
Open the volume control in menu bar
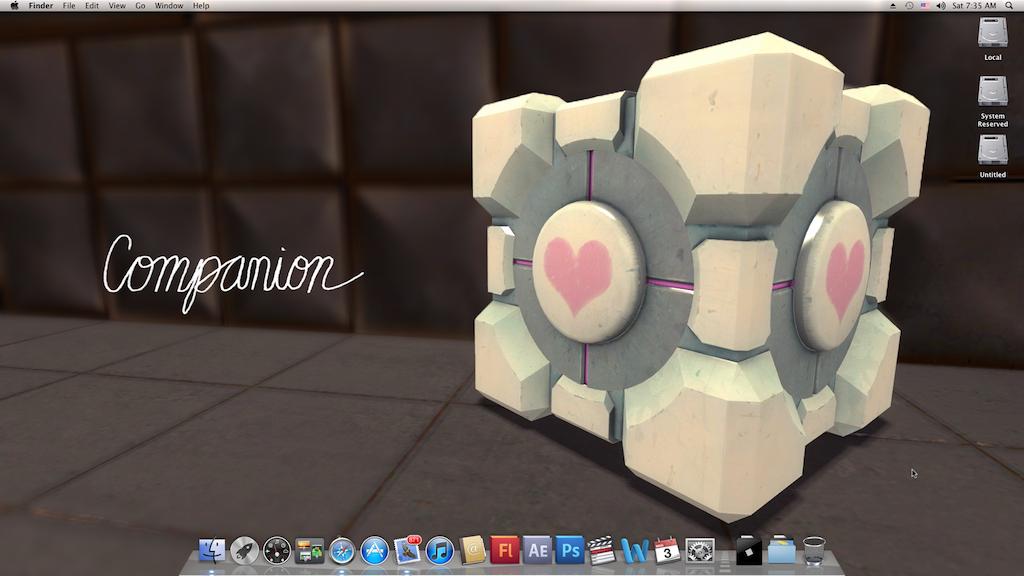coord(941,5)
